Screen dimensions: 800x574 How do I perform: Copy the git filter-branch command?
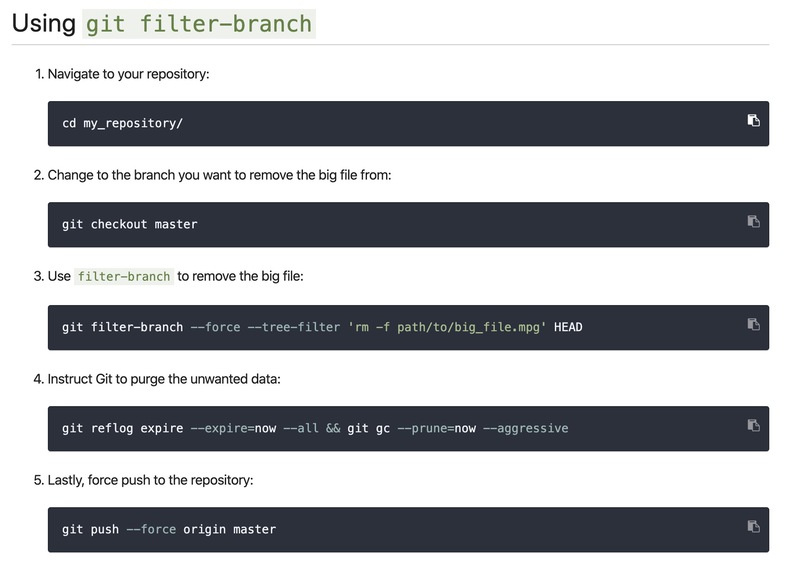753,324
